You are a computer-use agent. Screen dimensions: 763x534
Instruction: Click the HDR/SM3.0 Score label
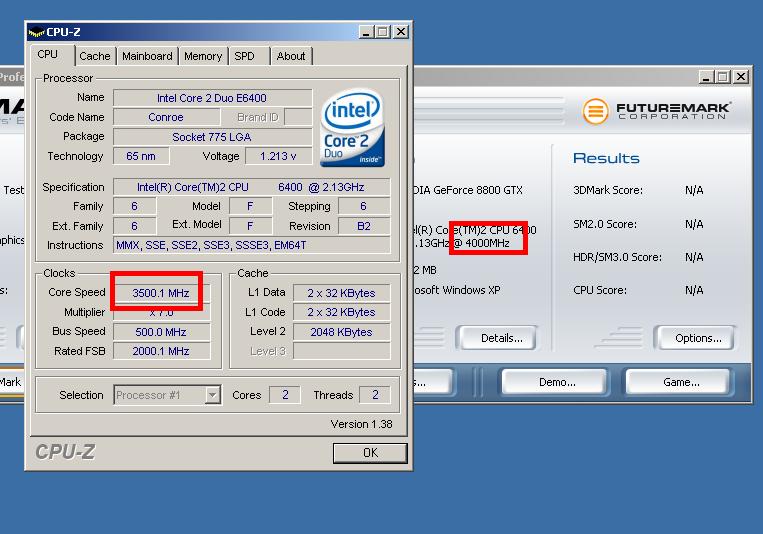[x=618, y=257]
